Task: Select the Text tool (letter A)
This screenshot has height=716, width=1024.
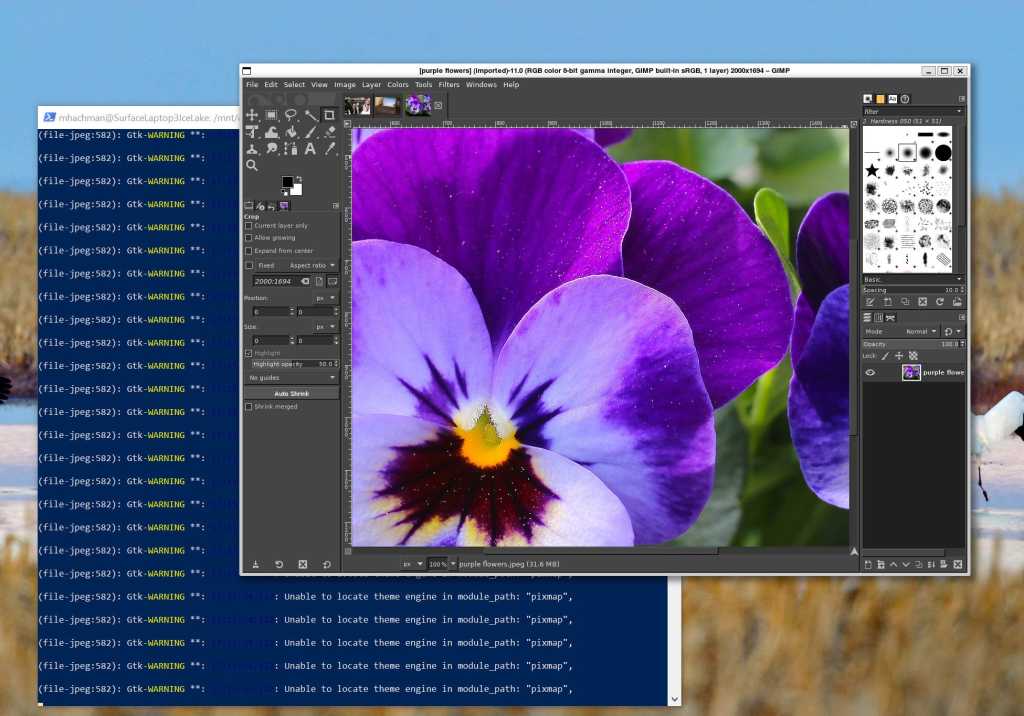Action: pyautogui.click(x=310, y=149)
